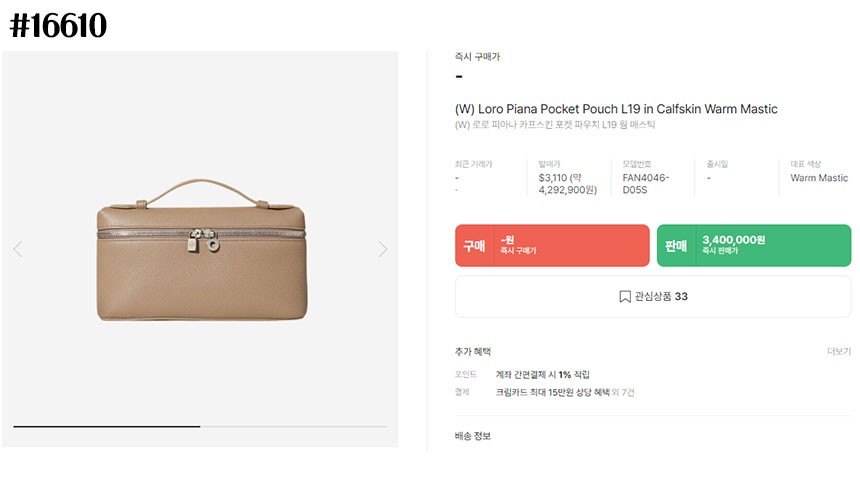Click the 최근 거래가 column label
Screen dimensions: 860x491
pos(473,164)
